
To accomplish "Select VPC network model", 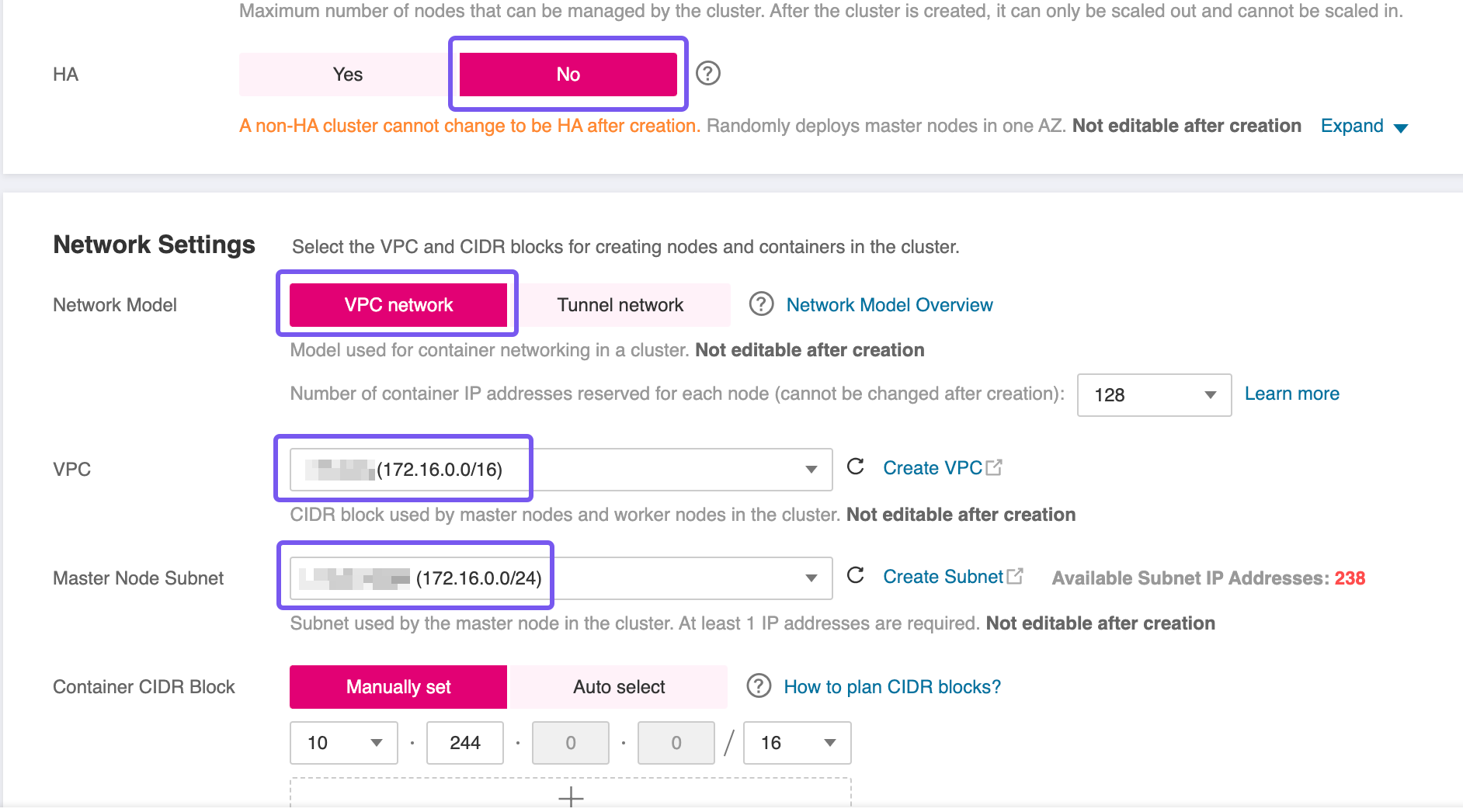I will point(398,305).
